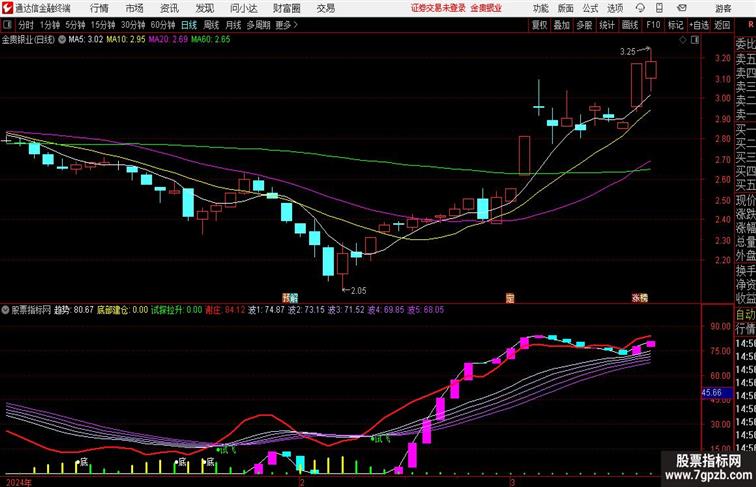The width and height of the screenshot is (756, 487).
Task: Click the 预解 marker below the chart
Action: [x=290, y=298]
